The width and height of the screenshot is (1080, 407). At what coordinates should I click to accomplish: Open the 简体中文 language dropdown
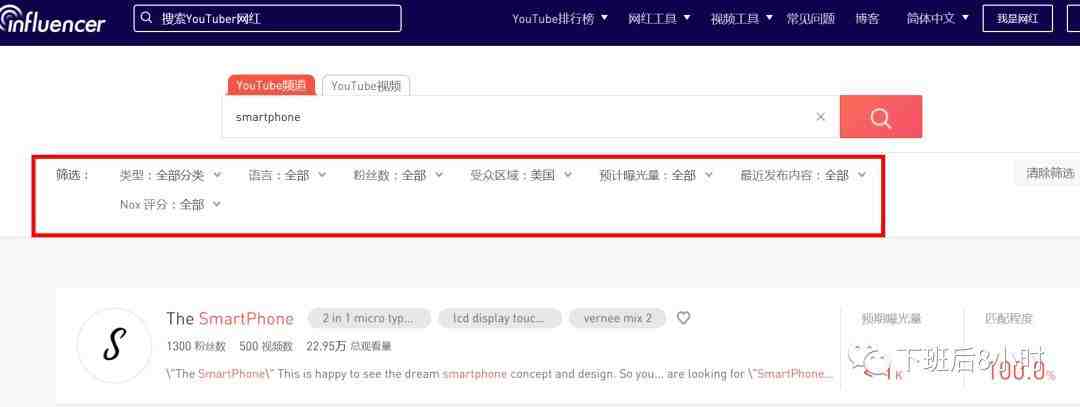937,19
